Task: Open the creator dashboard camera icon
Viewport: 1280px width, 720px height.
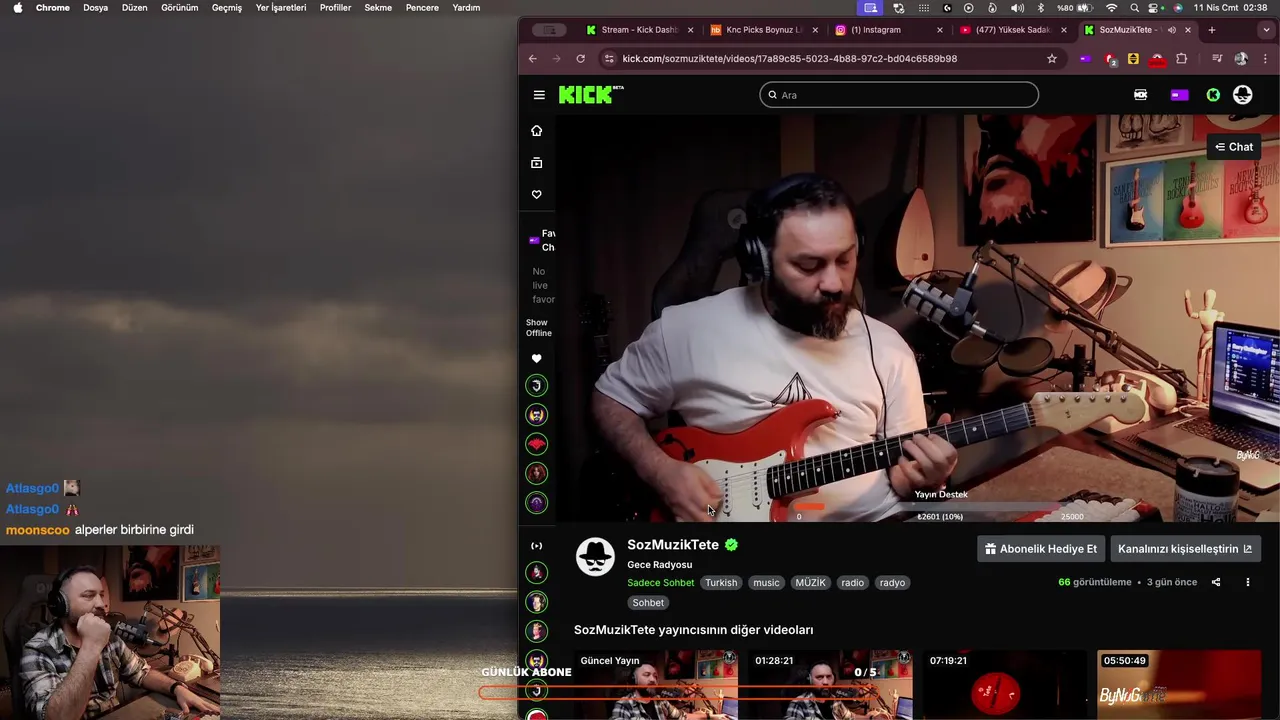Action: (1141, 95)
